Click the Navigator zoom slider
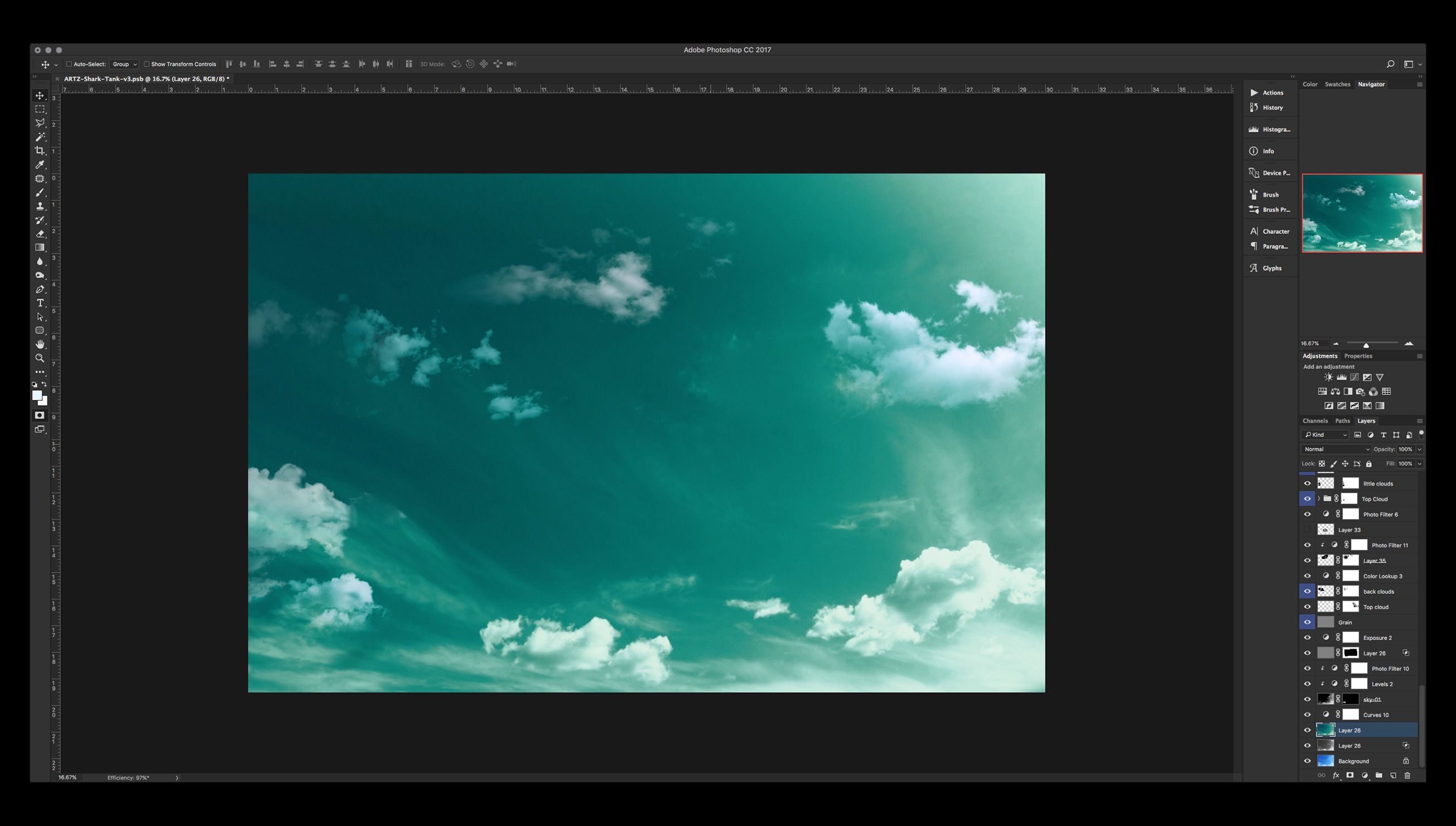Image resolution: width=1456 pixels, height=826 pixels. [1366, 344]
